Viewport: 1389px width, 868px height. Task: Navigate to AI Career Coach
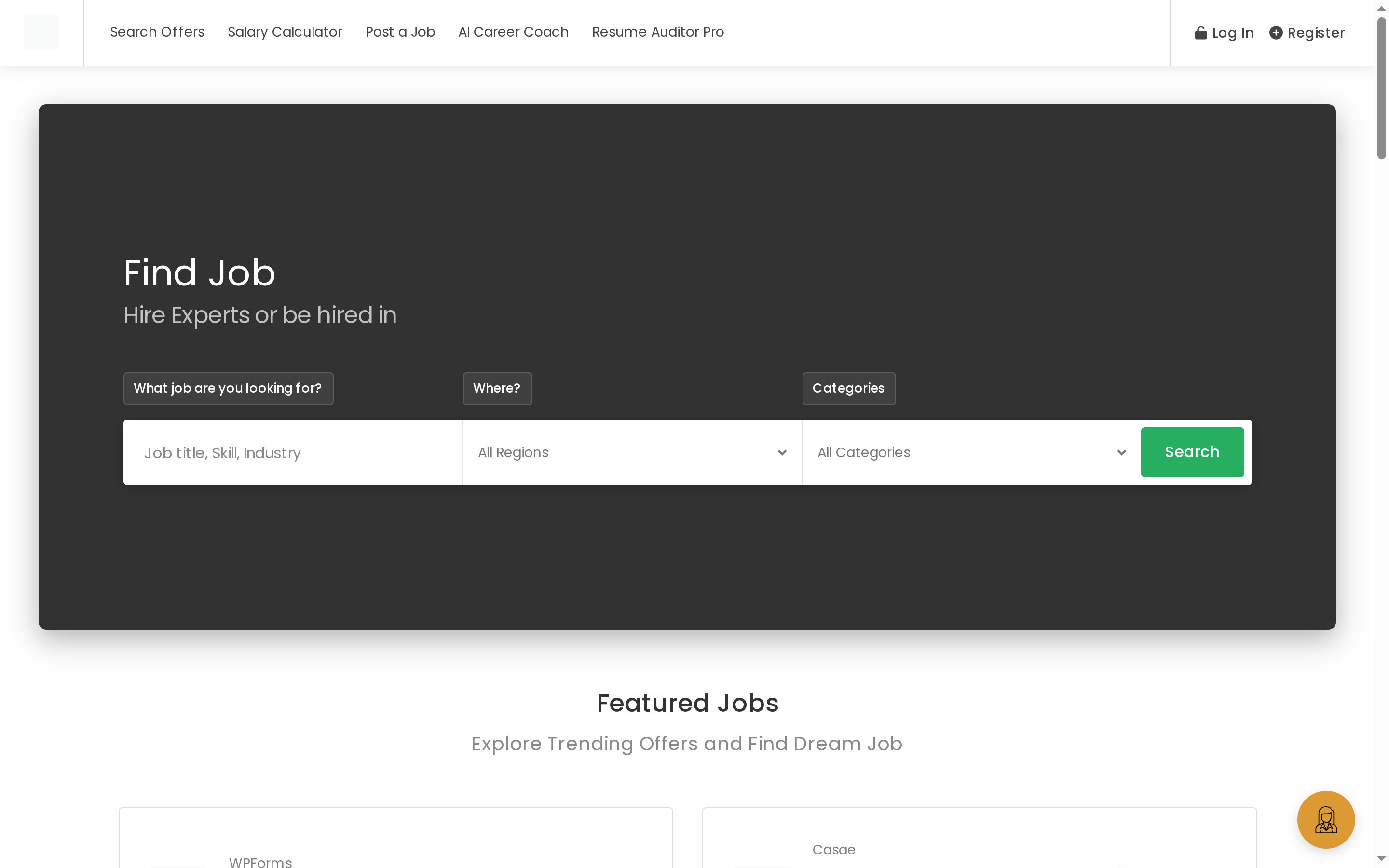(513, 32)
